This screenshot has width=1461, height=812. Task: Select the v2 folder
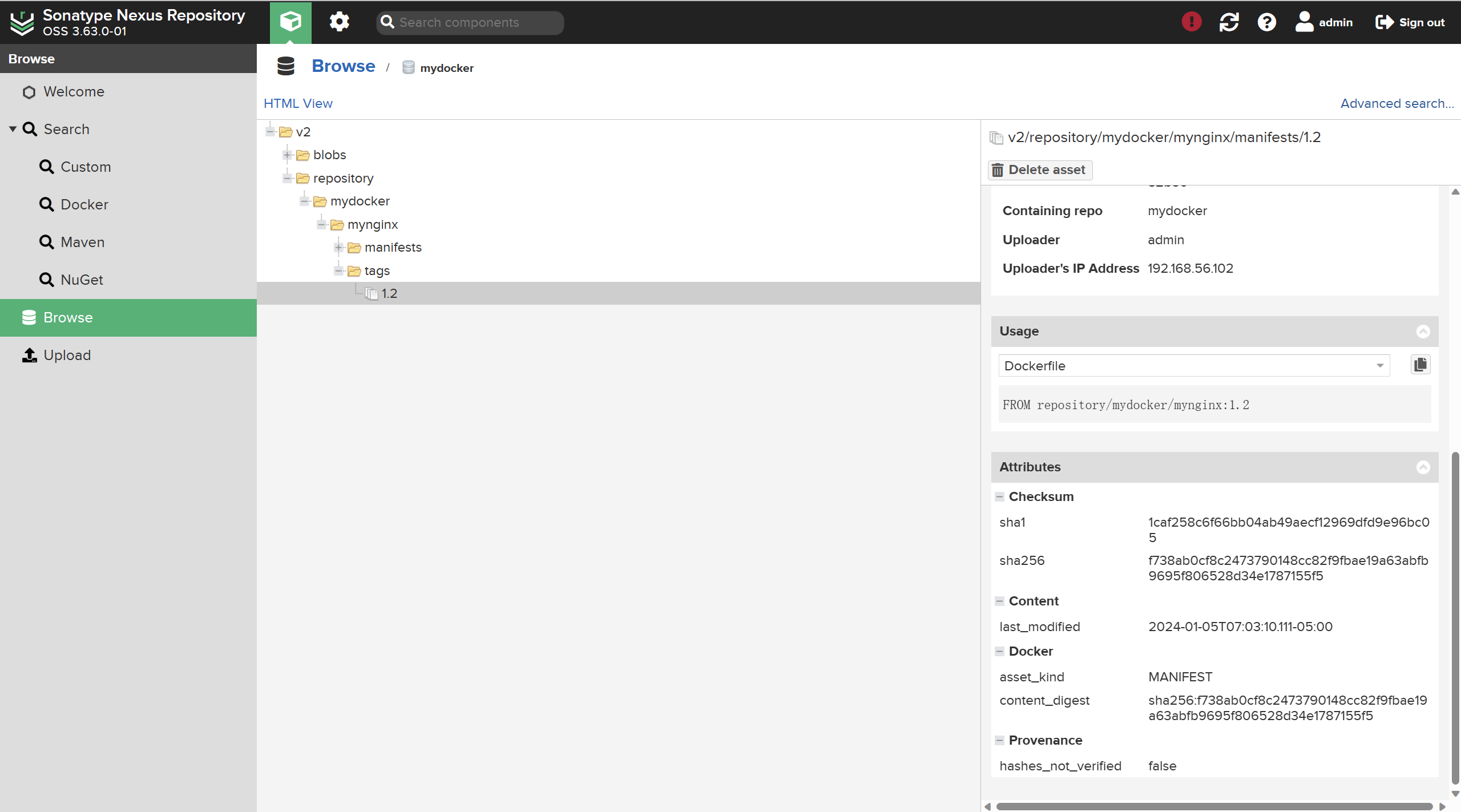302,132
